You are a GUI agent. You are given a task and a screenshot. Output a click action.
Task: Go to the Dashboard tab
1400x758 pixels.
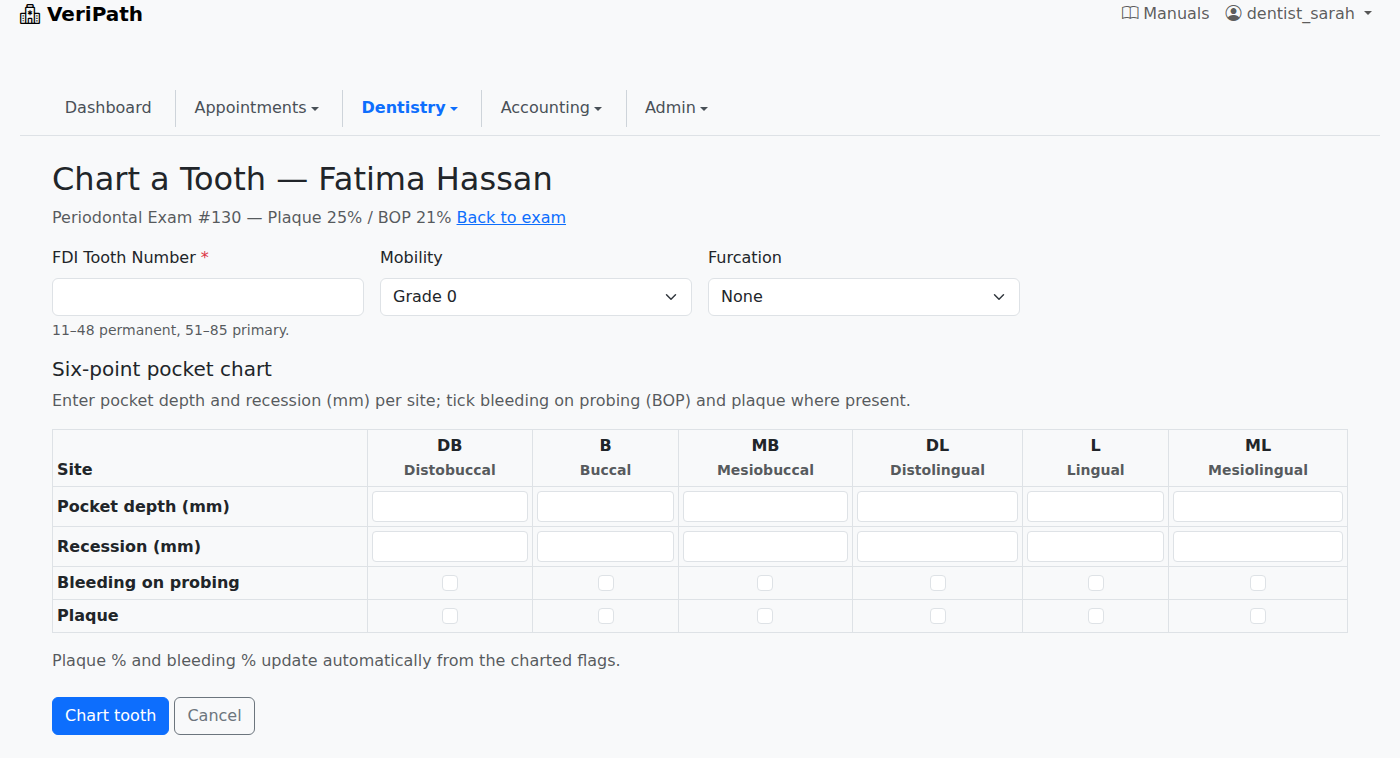pos(108,108)
